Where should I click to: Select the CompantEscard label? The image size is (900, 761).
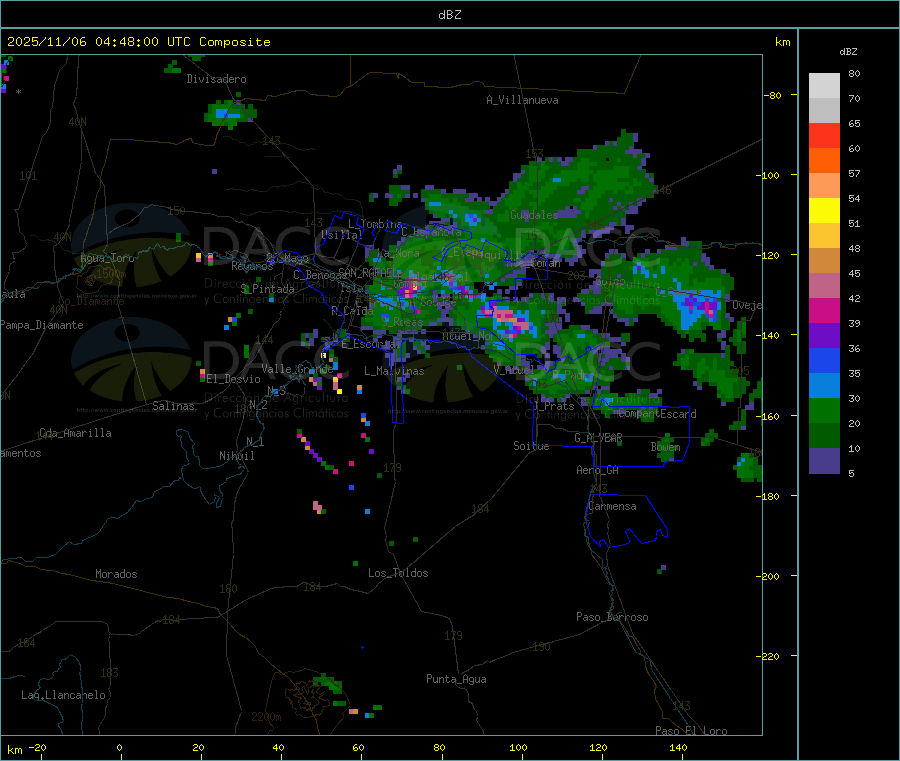tap(657, 414)
